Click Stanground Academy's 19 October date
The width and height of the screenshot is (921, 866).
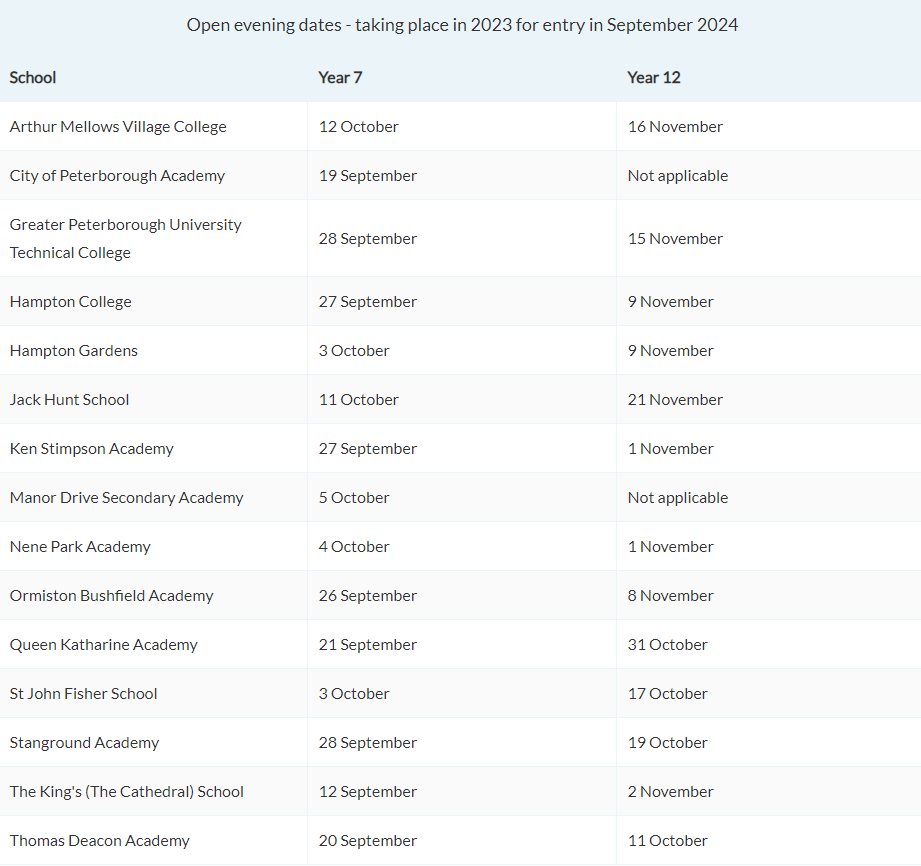tap(667, 743)
